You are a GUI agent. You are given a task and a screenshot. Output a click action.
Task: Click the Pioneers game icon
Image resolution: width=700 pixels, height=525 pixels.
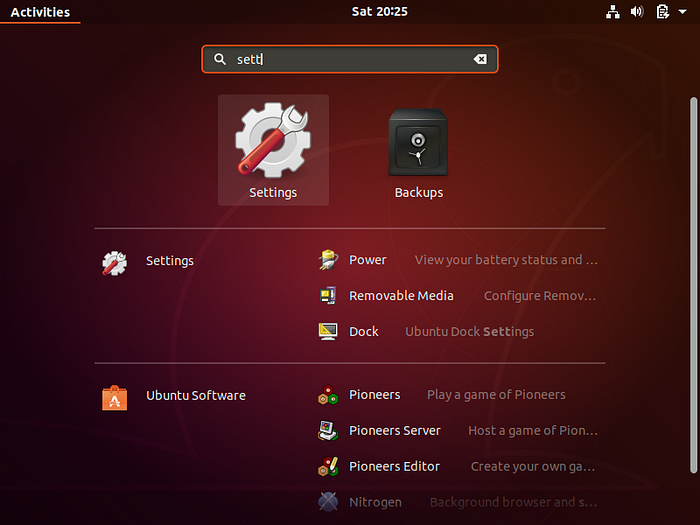pos(328,395)
